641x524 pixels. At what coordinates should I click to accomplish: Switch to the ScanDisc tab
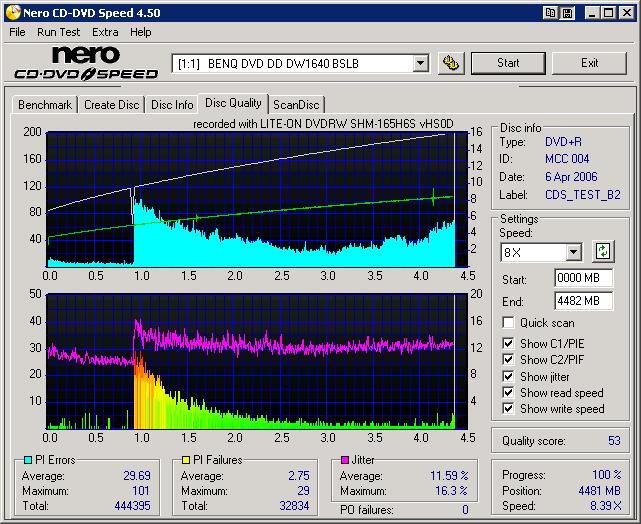[296, 105]
